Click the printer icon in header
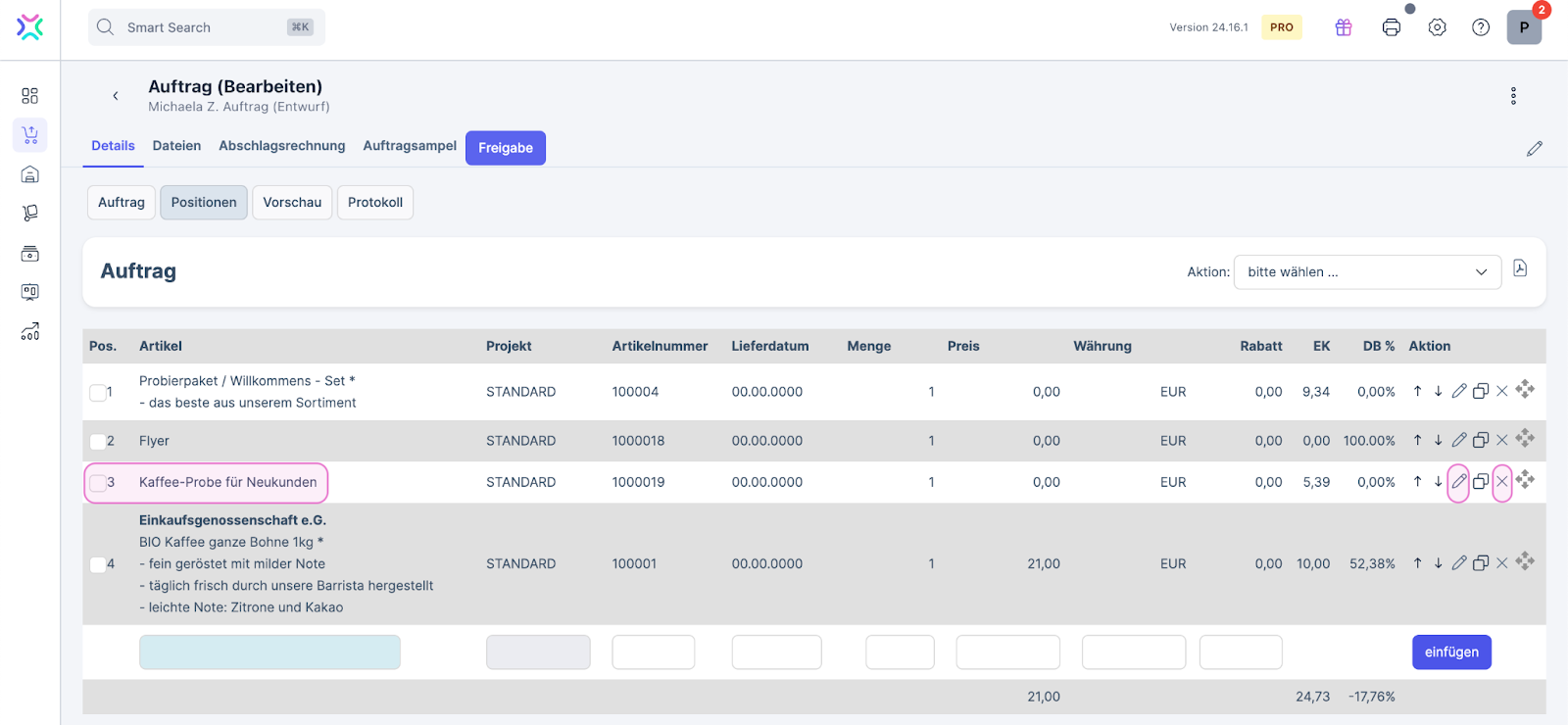Image resolution: width=1568 pixels, height=725 pixels. (1391, 27)
